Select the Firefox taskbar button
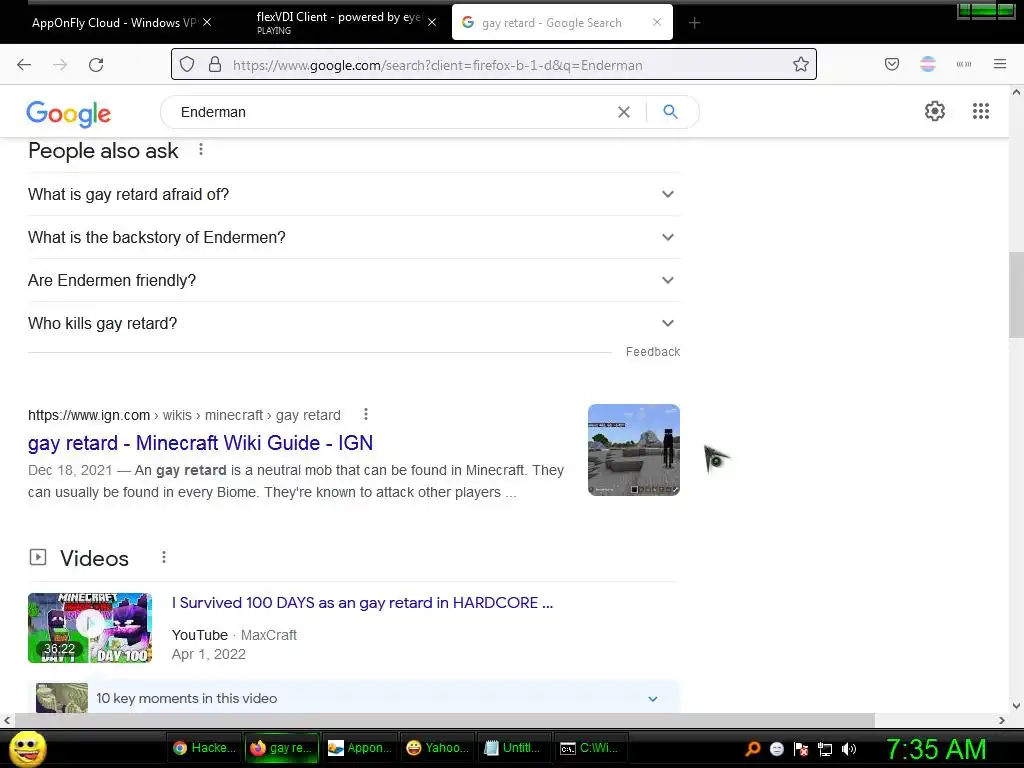1024x768 pixels. pyautogui.click(x=282, y=748)
